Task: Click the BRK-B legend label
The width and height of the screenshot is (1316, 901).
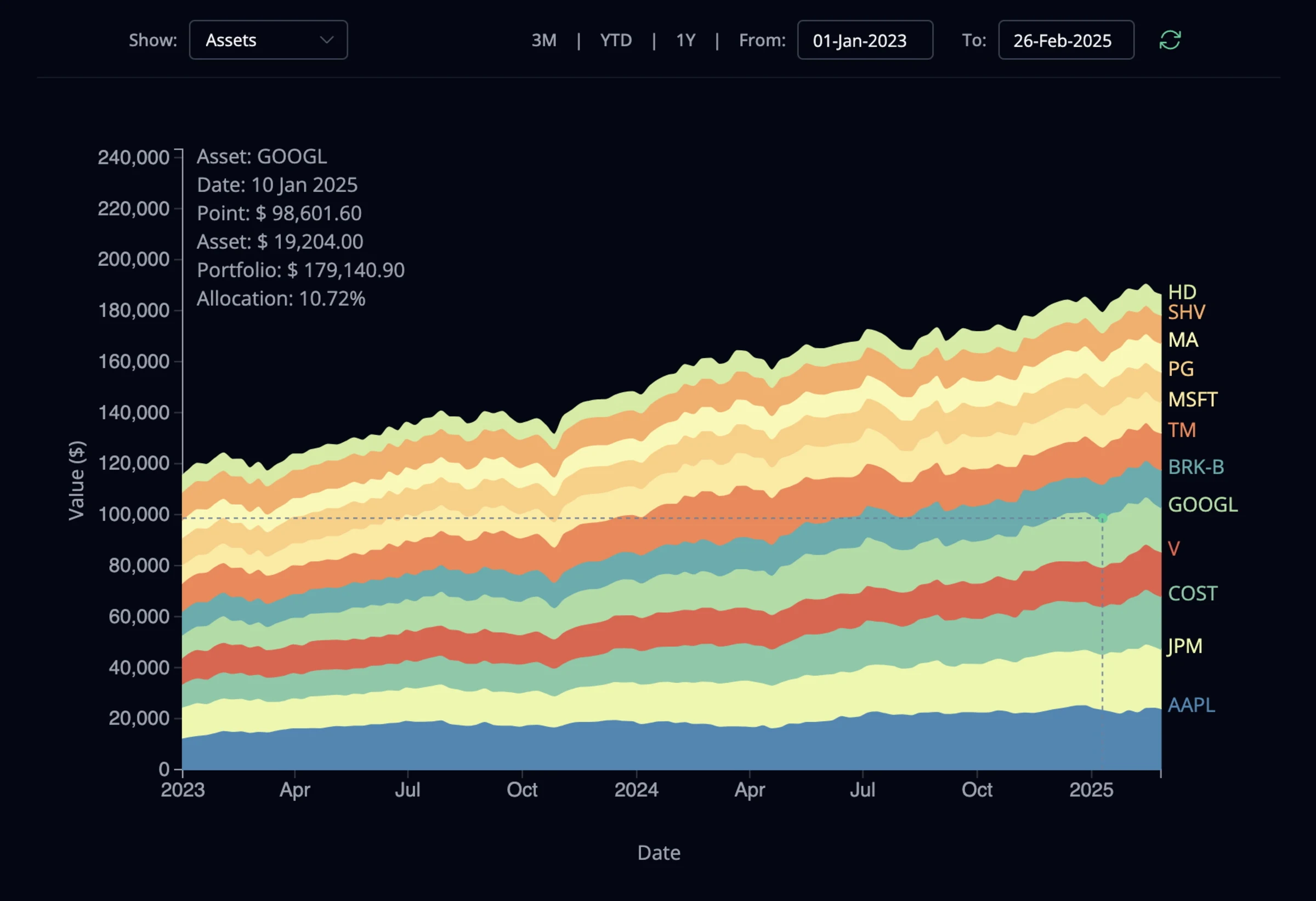Action: [1196, 467]
